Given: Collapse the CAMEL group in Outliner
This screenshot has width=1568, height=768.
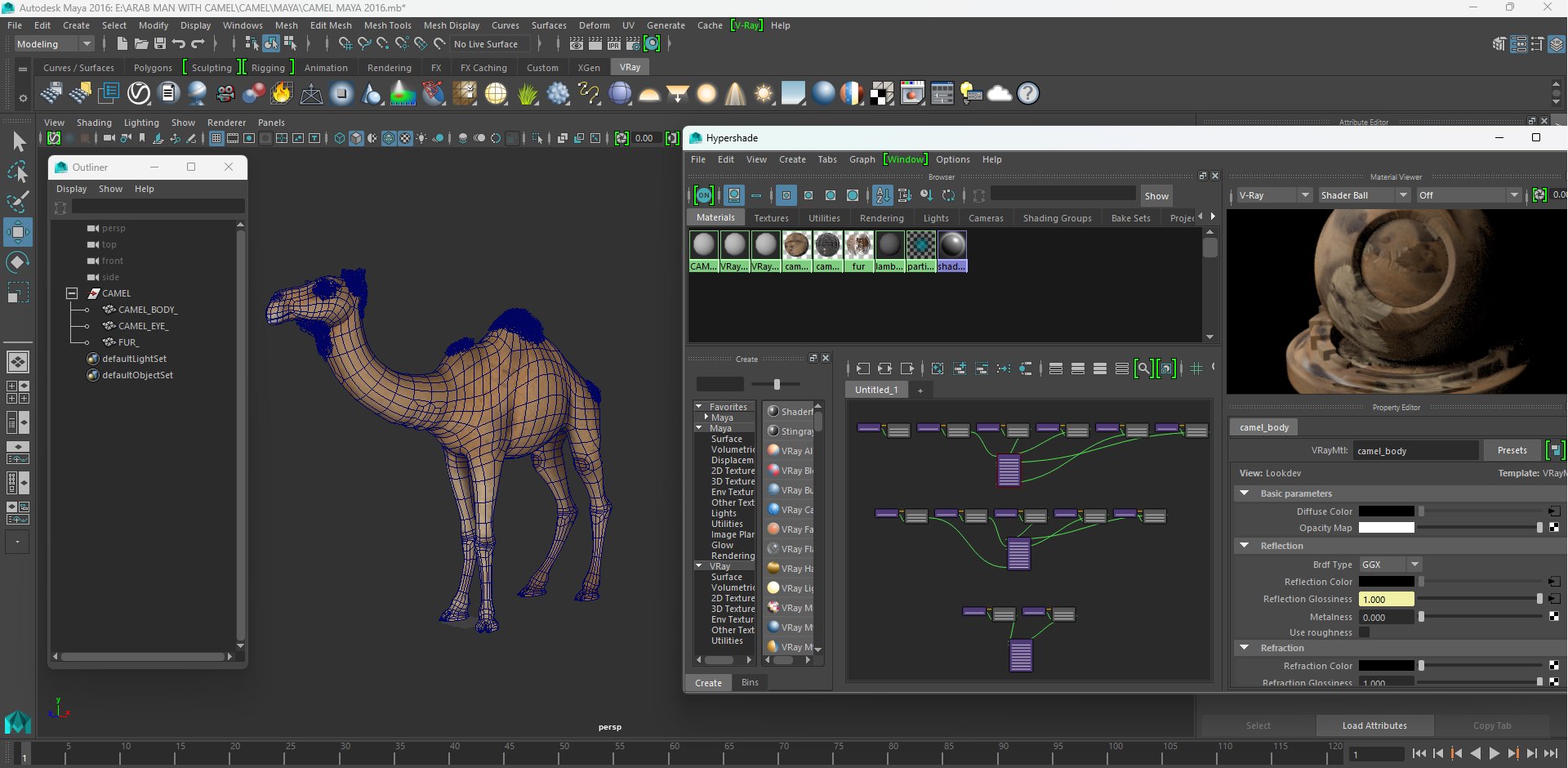Looking at the screenshot, I should [72, 293].
